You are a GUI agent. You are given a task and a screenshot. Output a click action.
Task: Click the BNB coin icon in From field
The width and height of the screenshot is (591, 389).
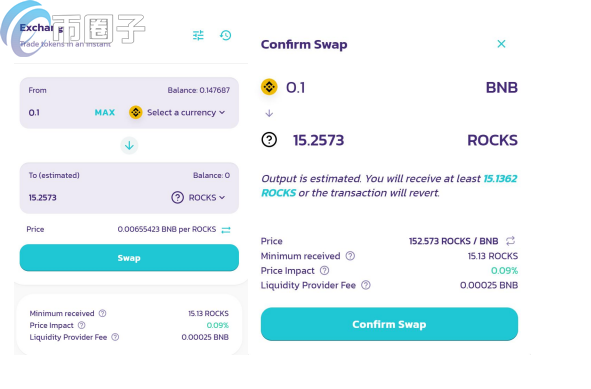point(136,112)
